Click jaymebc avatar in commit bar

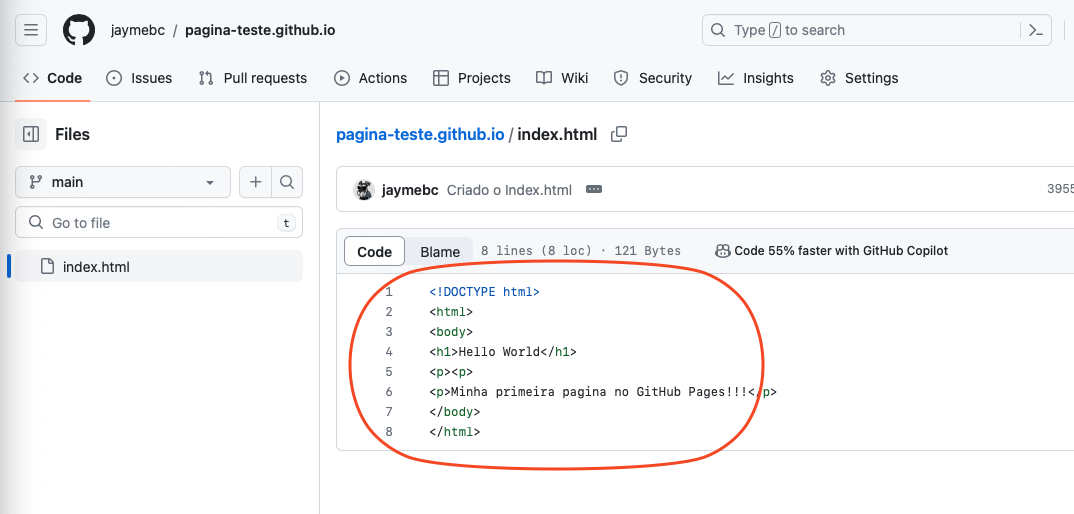365,190
